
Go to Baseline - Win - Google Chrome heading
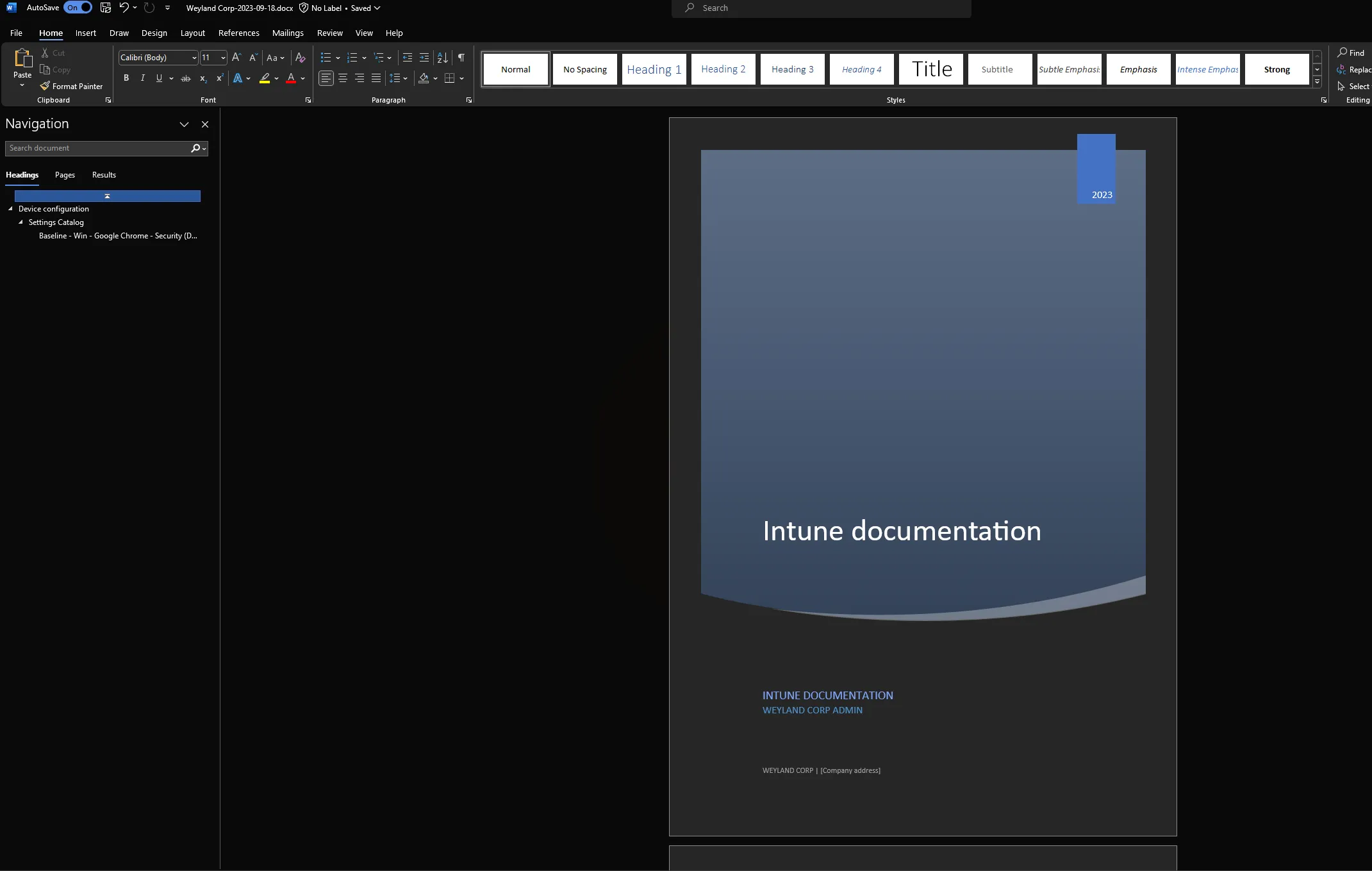118,236
